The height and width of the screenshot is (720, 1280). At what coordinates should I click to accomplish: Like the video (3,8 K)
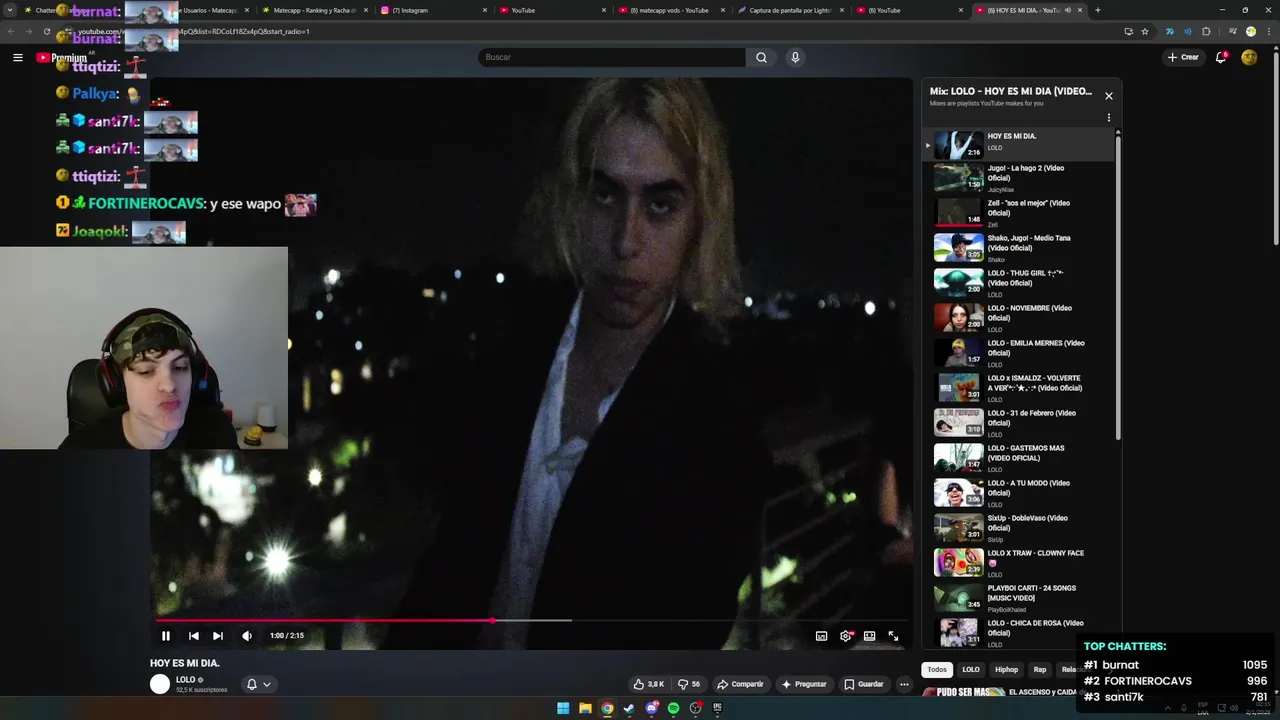[648, 684]
